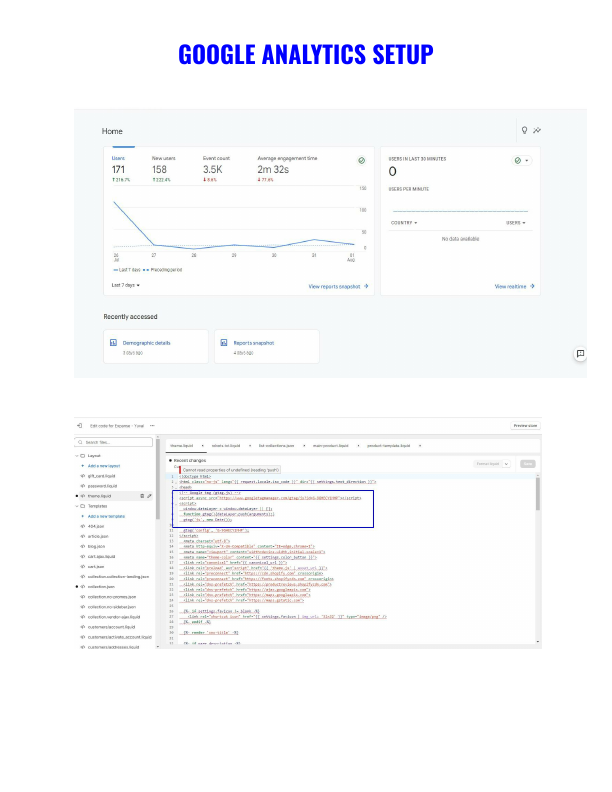612x792 pixels.
Task: Open the View realtime link
Action: tap(514, 286)
